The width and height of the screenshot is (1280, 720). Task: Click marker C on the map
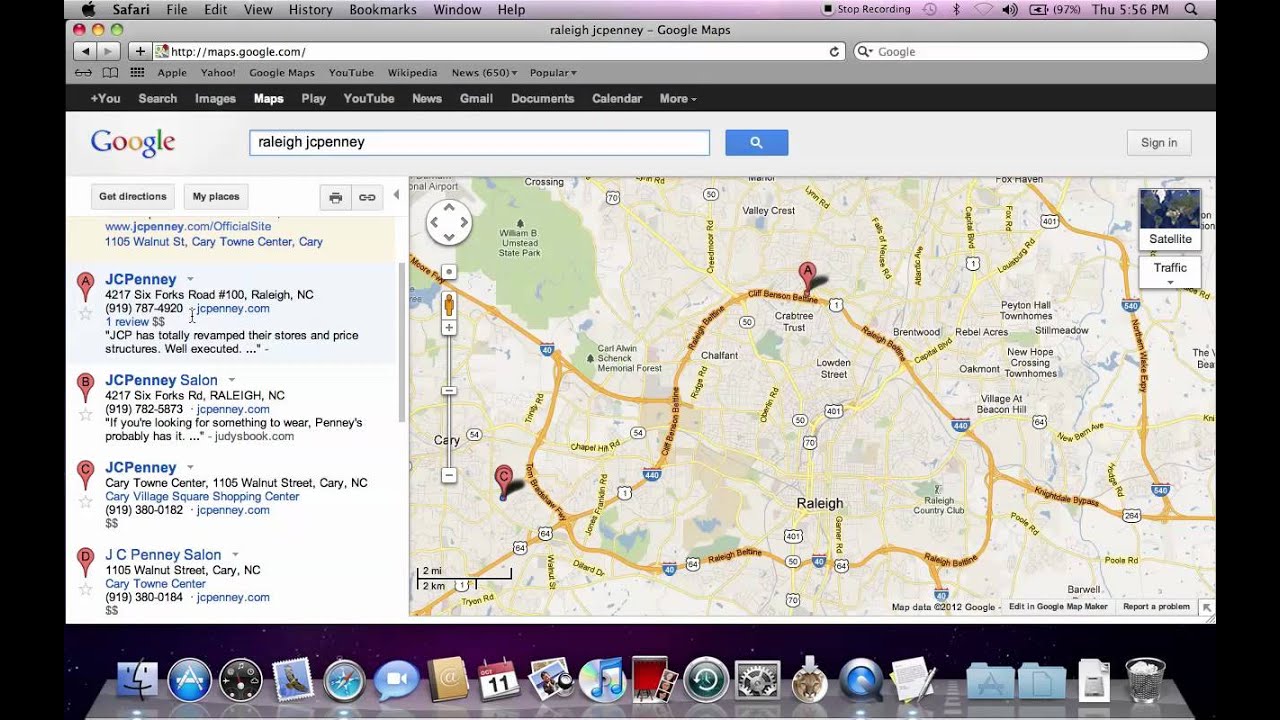click(504, 481)
